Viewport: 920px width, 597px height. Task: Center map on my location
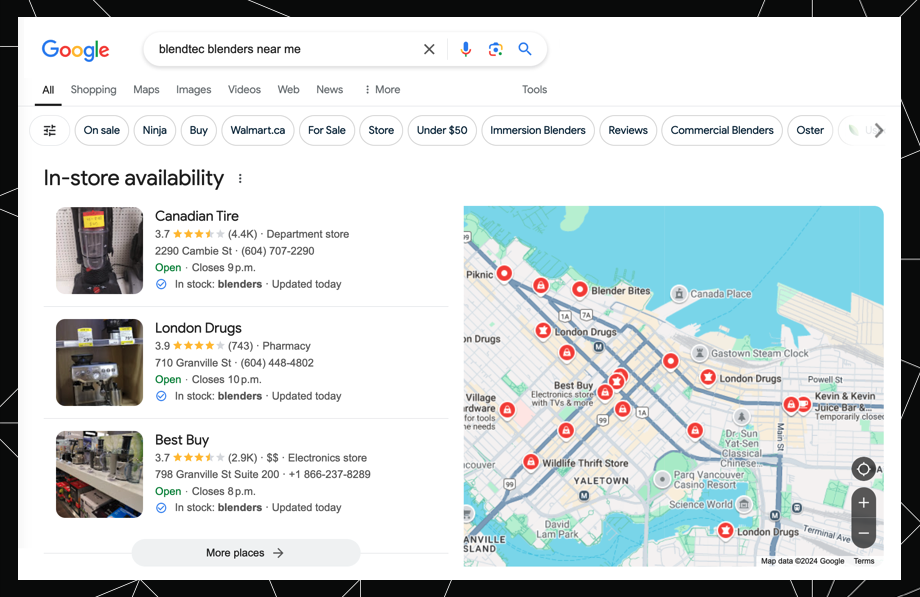tap(863, 468)
